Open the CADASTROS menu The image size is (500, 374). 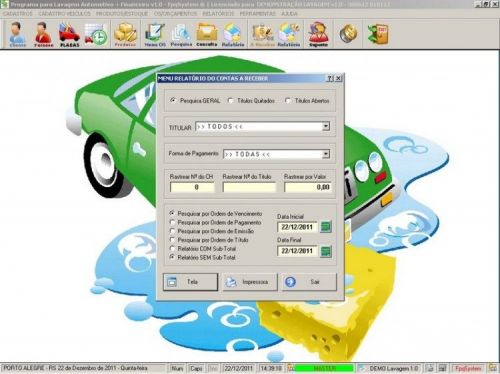pos(18,14)
